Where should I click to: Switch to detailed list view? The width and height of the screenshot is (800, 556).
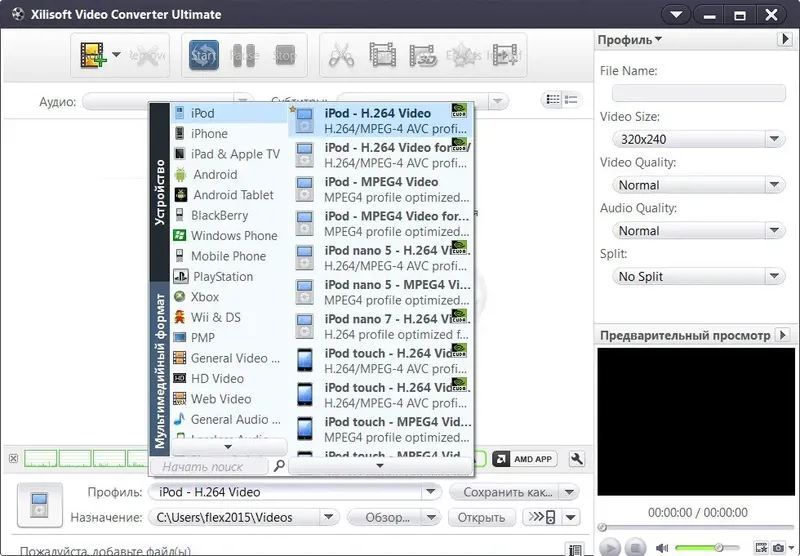click(x=571, y=99)
